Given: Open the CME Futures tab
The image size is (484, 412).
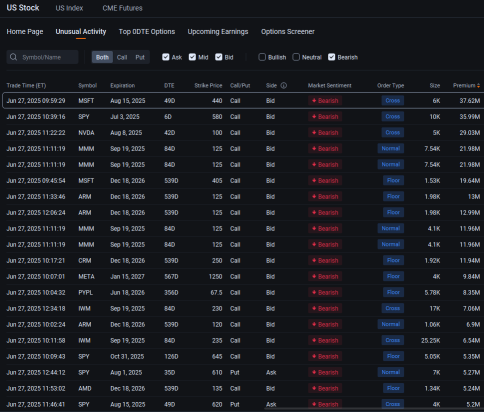Looking at the screenshot, I should coord(122,8).
